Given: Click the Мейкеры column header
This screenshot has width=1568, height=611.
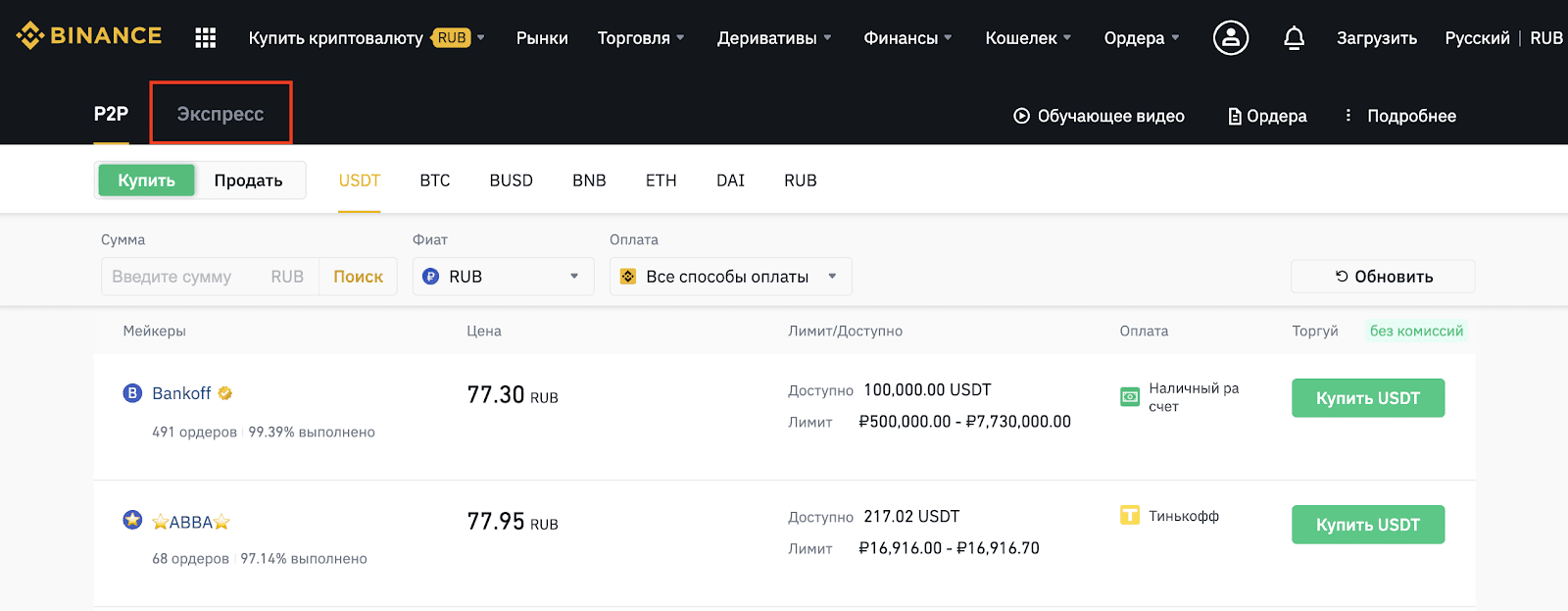Looking at the screenshot, I should (155, 331).
